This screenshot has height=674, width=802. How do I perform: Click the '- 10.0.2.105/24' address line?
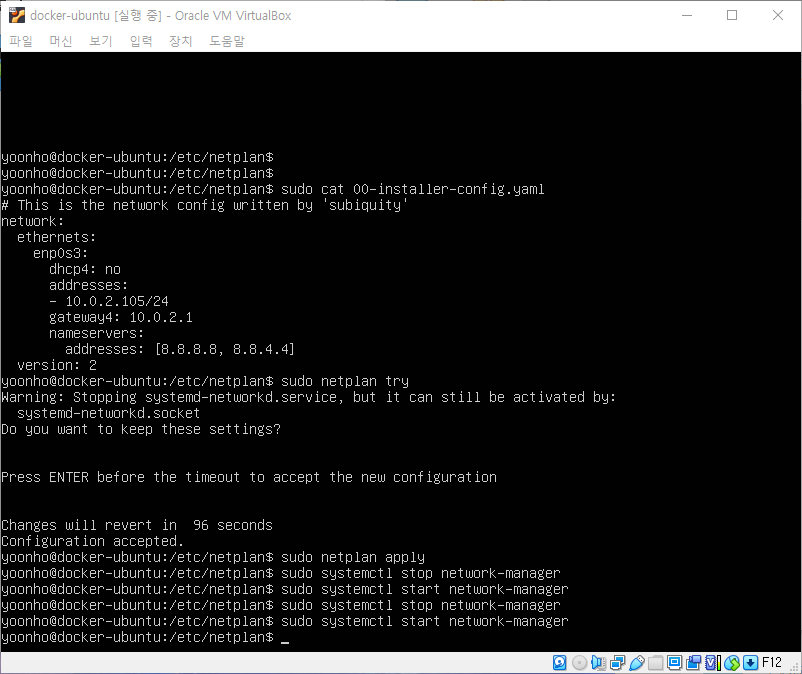point(109,301)
